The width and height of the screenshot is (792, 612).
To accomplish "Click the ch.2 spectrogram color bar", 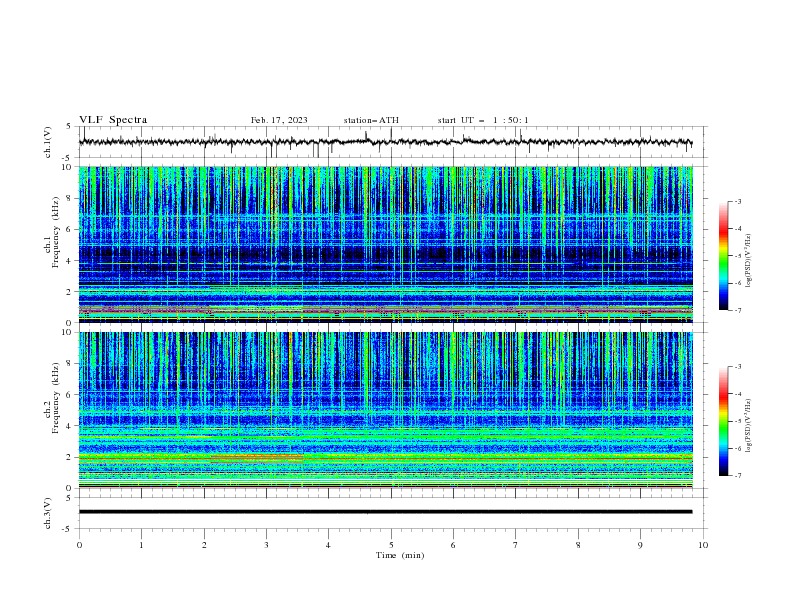I will 723,421.
